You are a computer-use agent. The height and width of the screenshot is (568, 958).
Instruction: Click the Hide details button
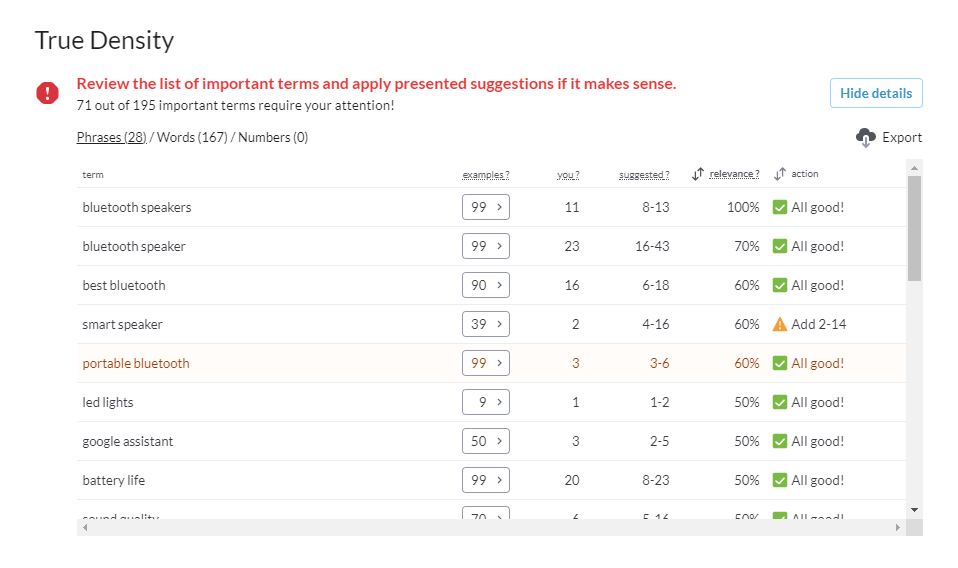(x=876, y=93)
